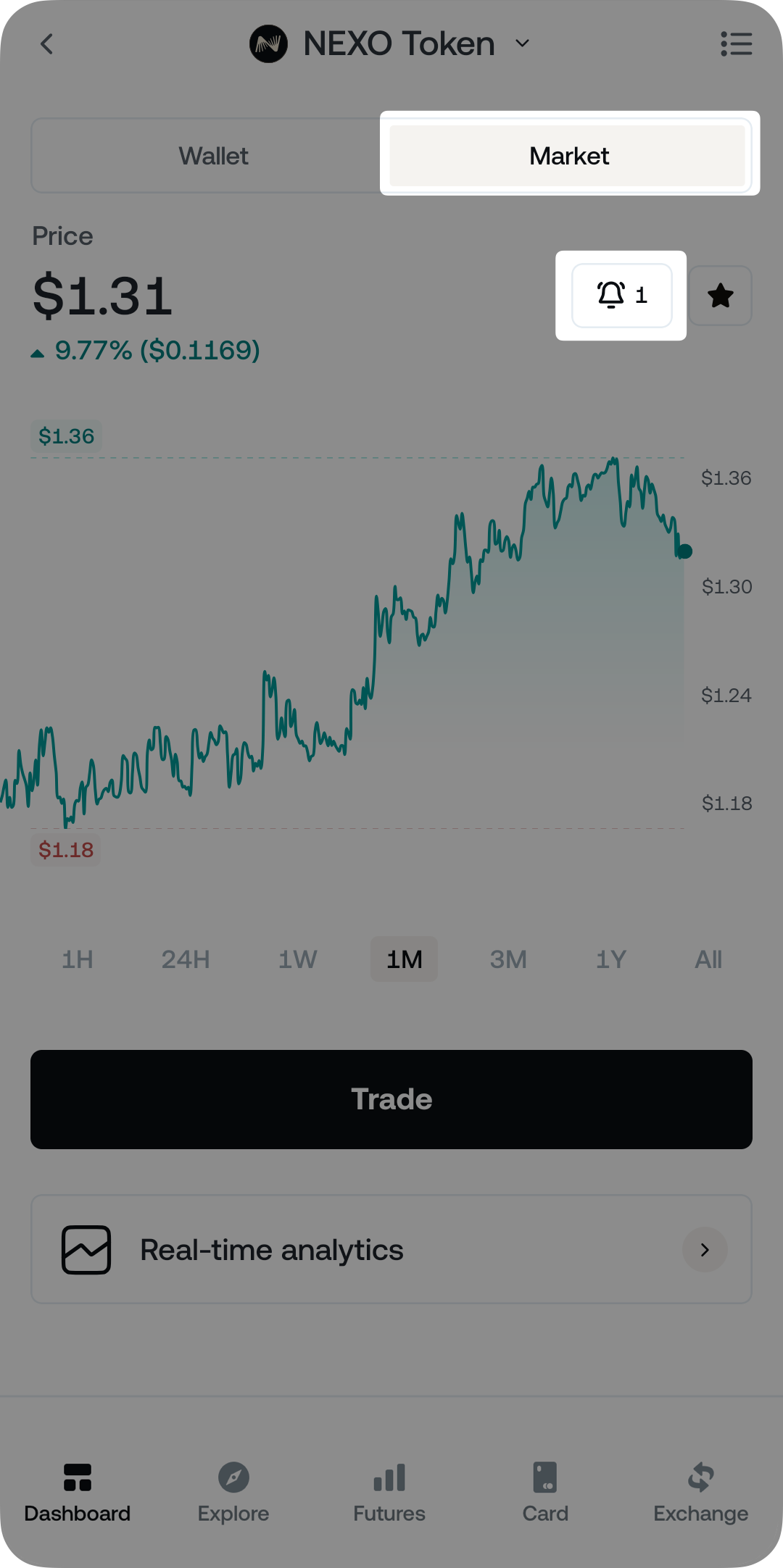Open the Exchange swap icon

[700, 1477]
